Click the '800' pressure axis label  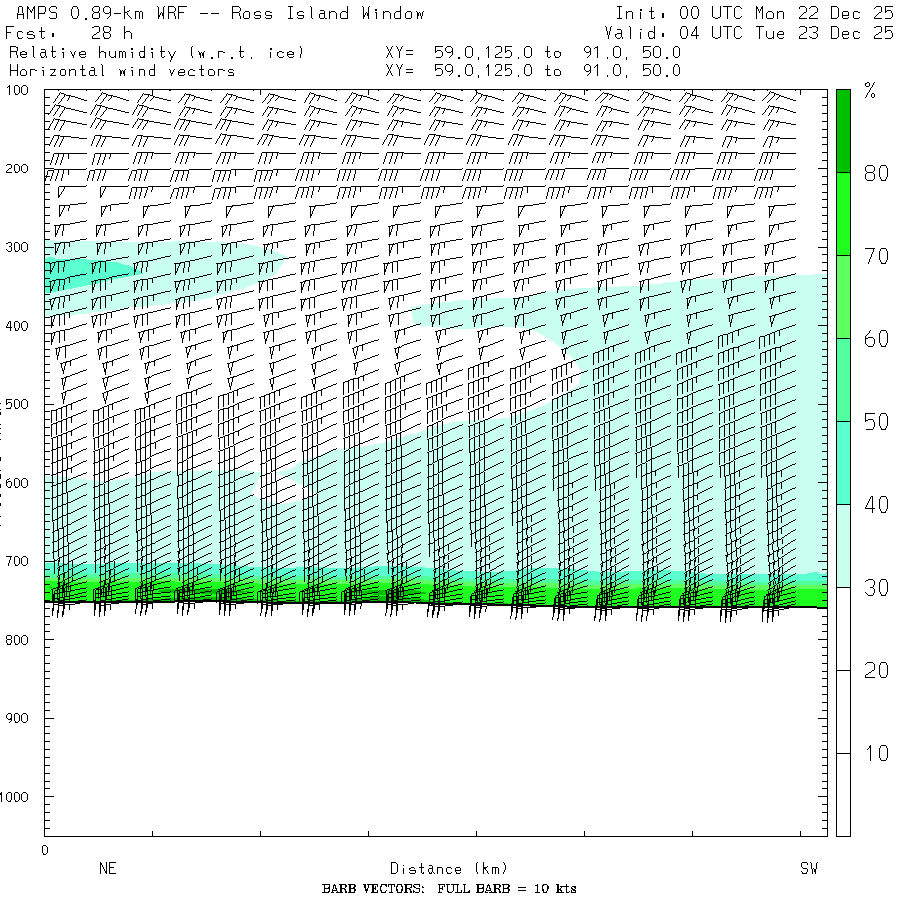17,640
